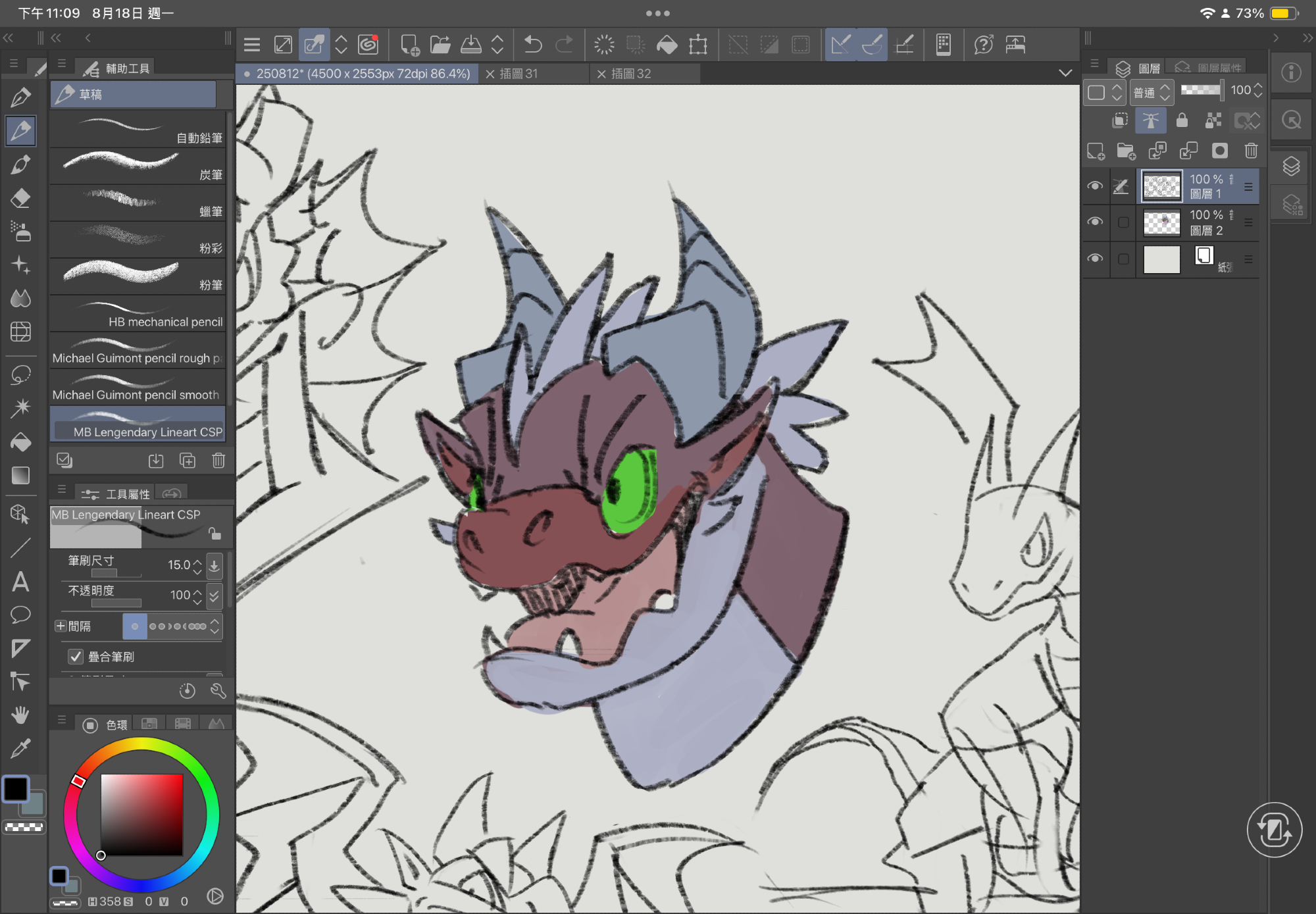Select the Fill bucket tool
Image resolution: width=1316 pixels, height=914 pixels.
coord(20,442)
